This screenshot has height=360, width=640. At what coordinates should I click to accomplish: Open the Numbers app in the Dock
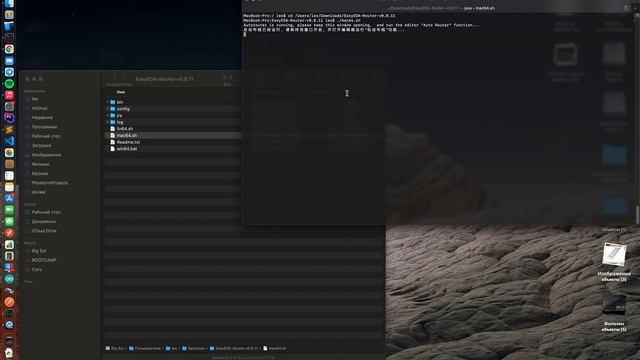point(9,244)
